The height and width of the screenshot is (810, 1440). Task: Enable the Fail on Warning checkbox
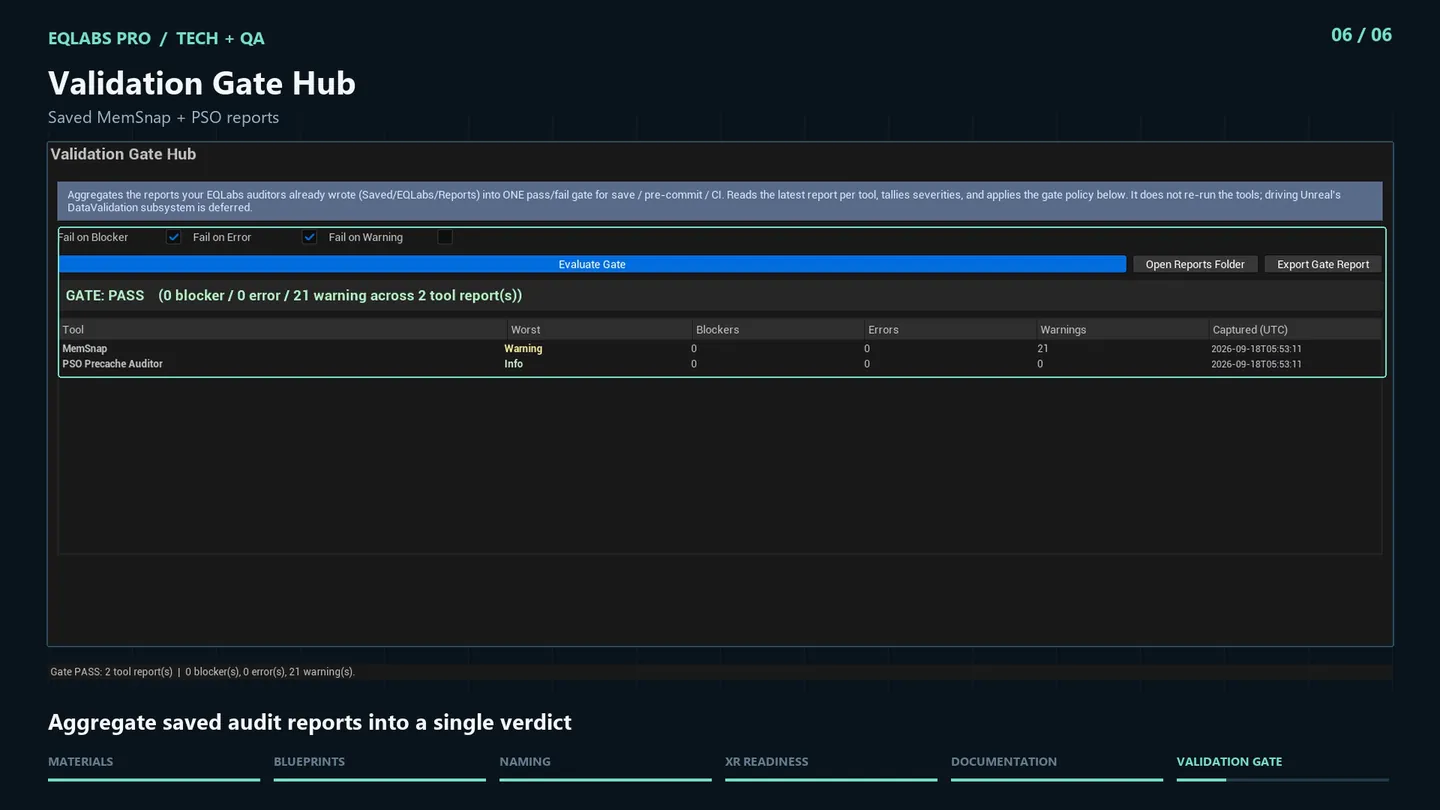coord(445,237)
